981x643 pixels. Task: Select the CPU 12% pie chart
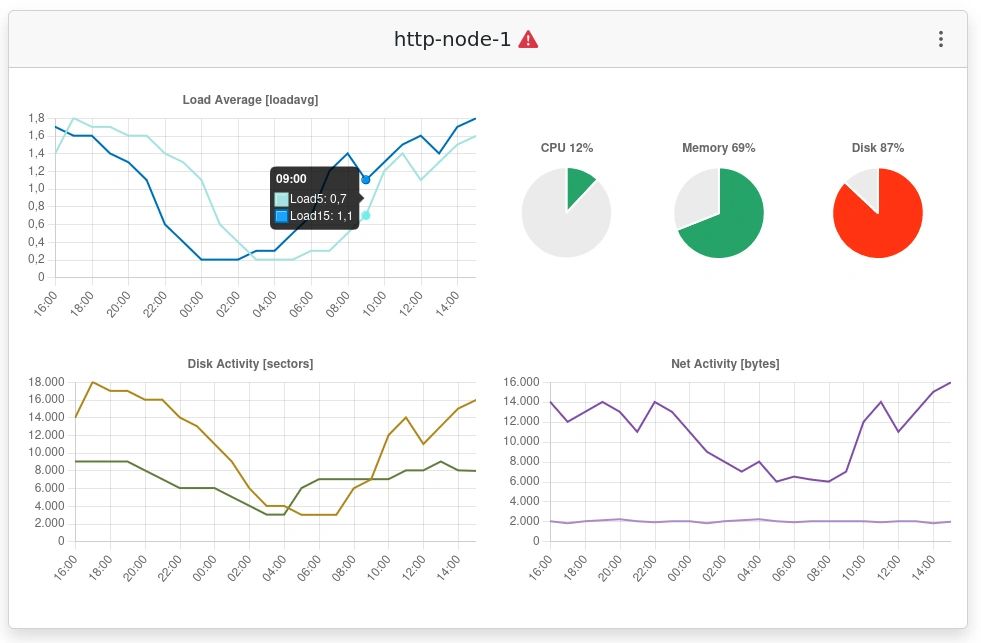[566, 212]
